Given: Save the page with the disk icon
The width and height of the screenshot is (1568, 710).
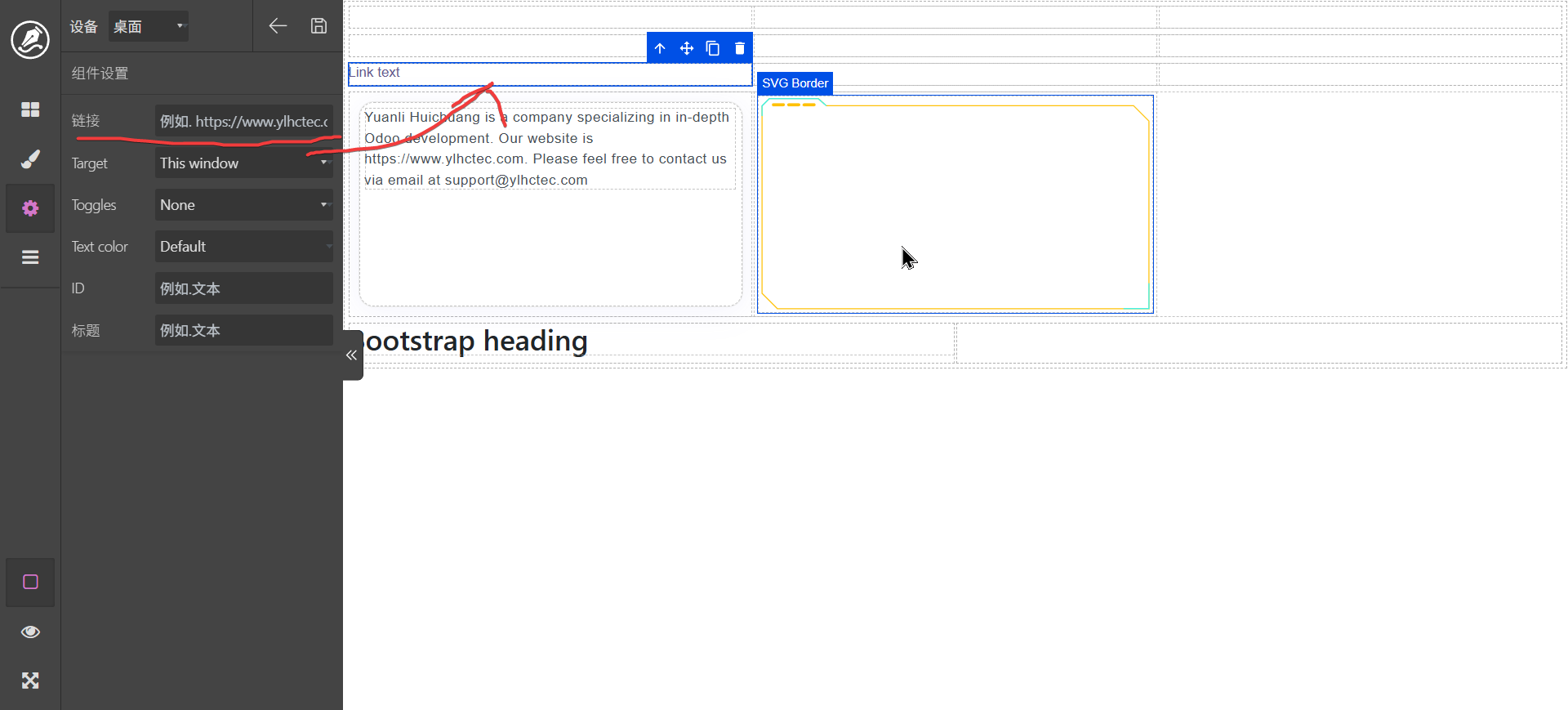Looking at the screenshot, I should tap(318, 26).
